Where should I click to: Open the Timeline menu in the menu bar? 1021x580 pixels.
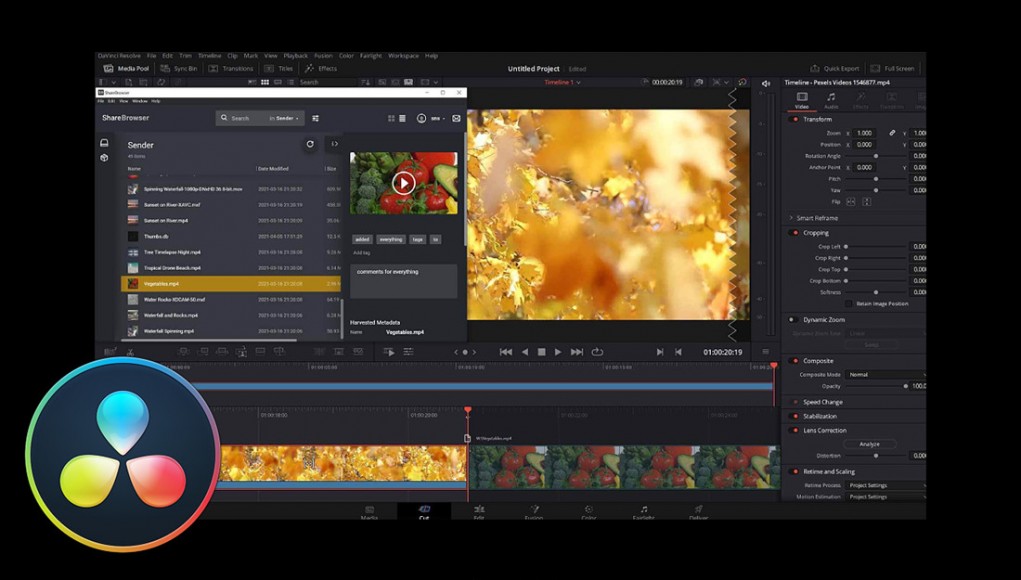210,56
